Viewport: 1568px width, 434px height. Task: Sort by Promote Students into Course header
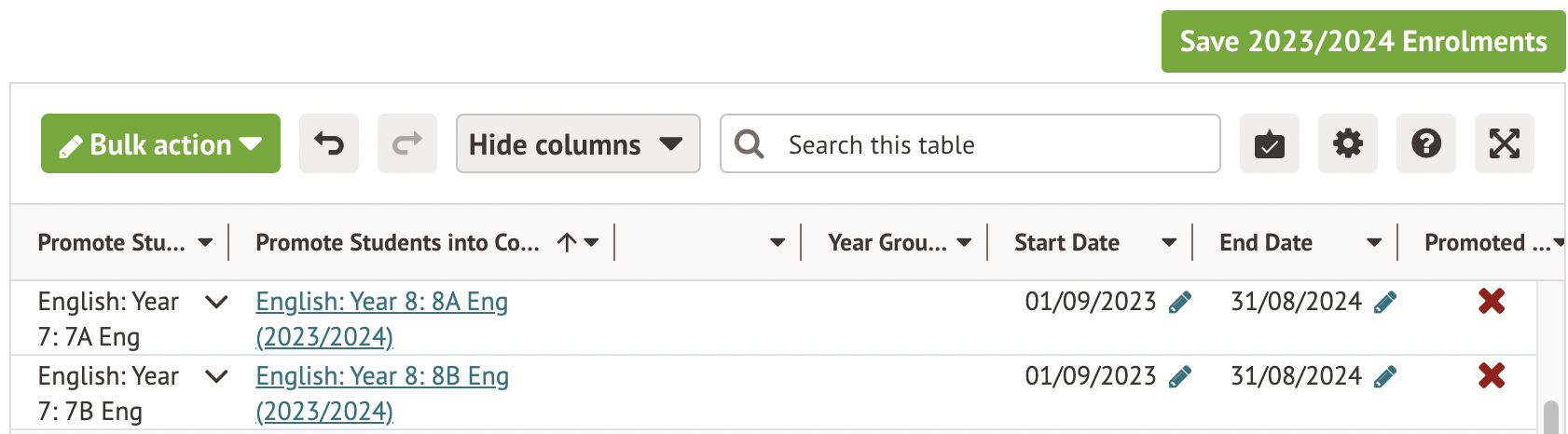tap(397, 243)
